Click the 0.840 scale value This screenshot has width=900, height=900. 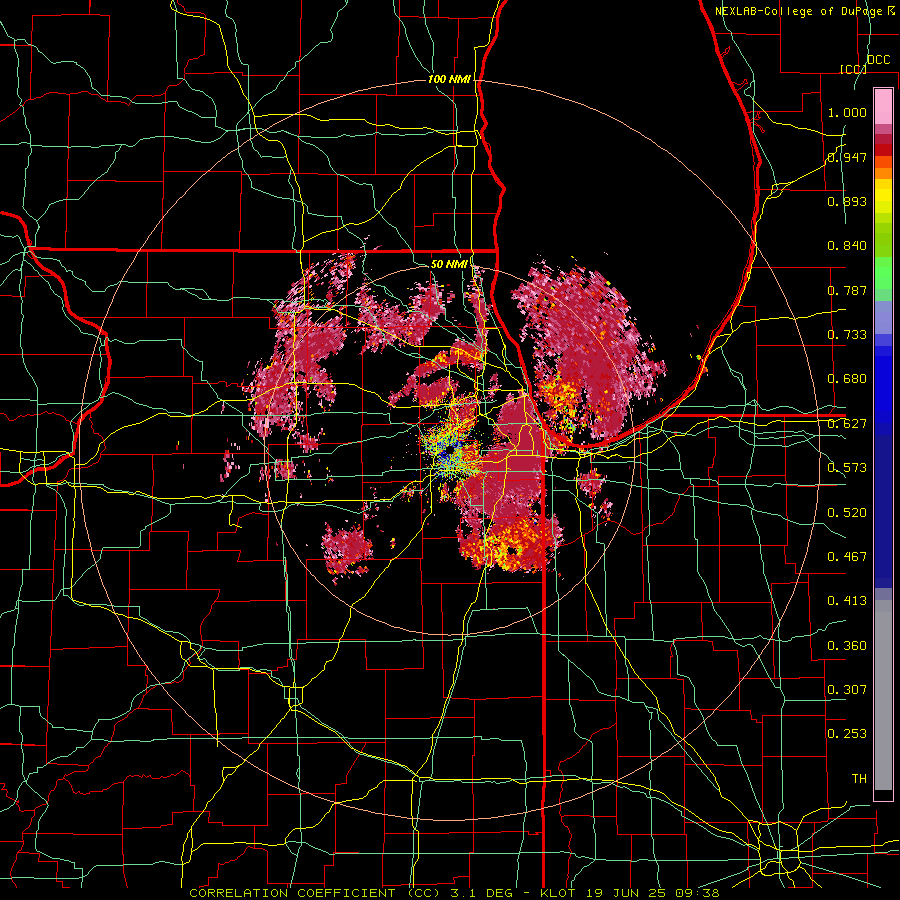[847, 246]
